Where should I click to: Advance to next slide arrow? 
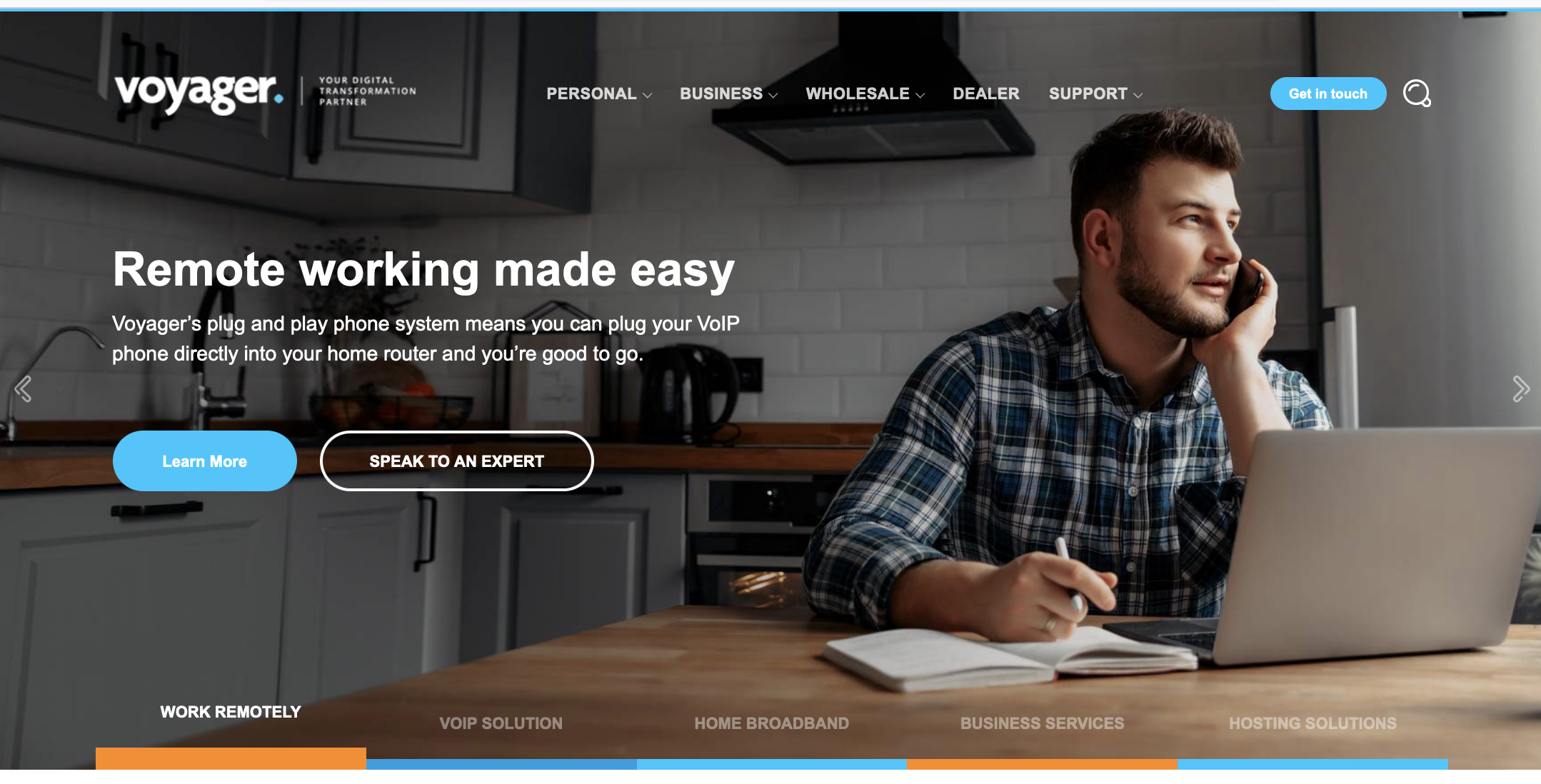click(x=1520, y=389)
